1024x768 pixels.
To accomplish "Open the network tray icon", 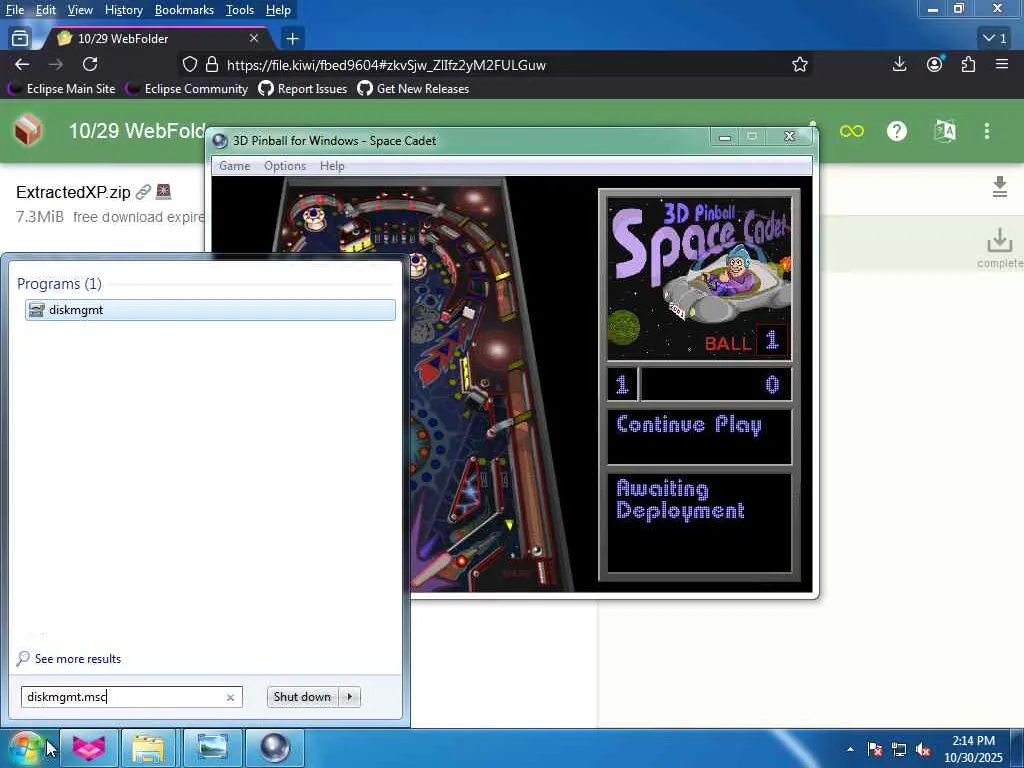I will [899, 749].
